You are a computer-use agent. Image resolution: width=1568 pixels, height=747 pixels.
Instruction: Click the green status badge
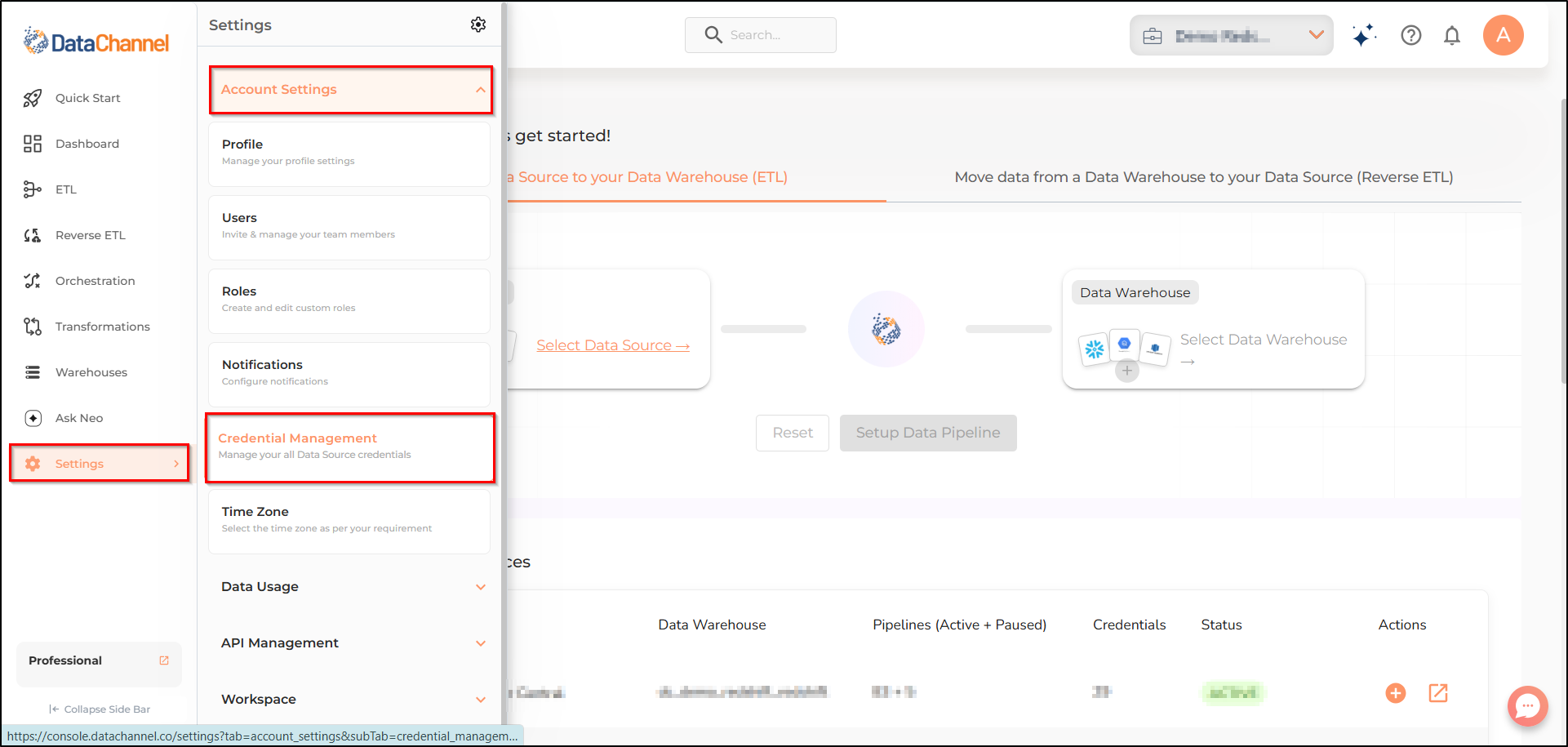(x=1233, y=693)
